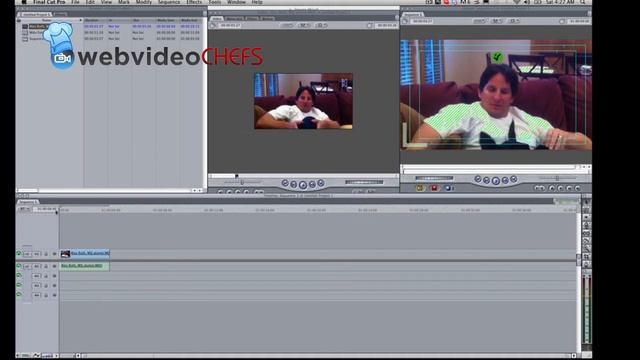
Task: Open the Canvas zoom level dropdown
Action: [479, 21]
